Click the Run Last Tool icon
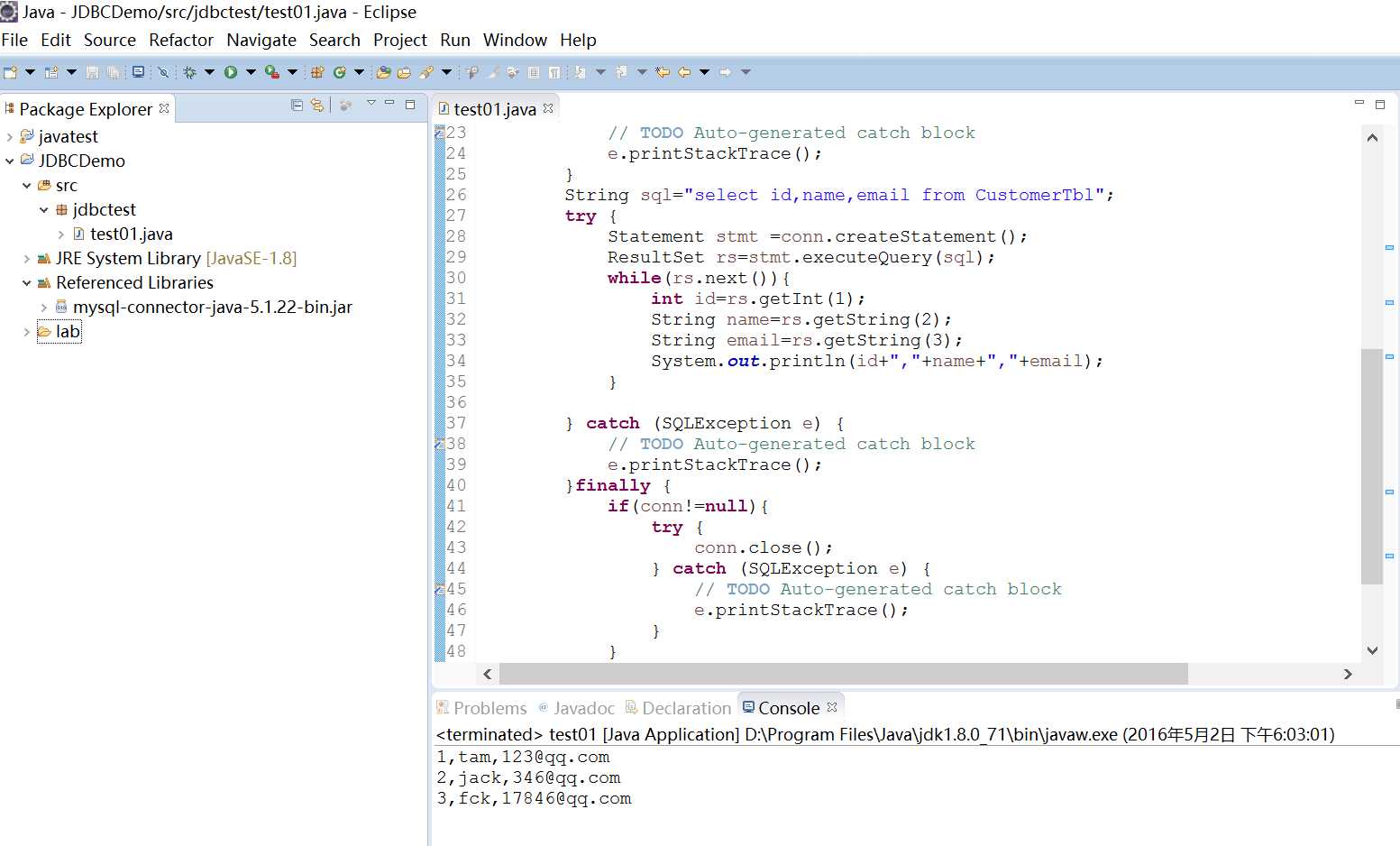The height and width of the screenshot is (846, 1400). (x=271, y=72)
